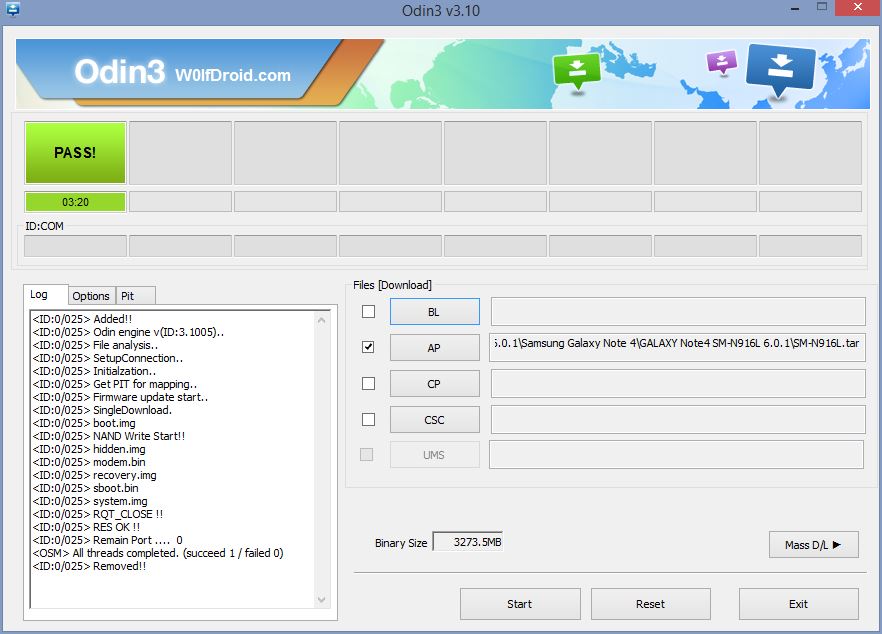Open the AP file browser button

435,348
